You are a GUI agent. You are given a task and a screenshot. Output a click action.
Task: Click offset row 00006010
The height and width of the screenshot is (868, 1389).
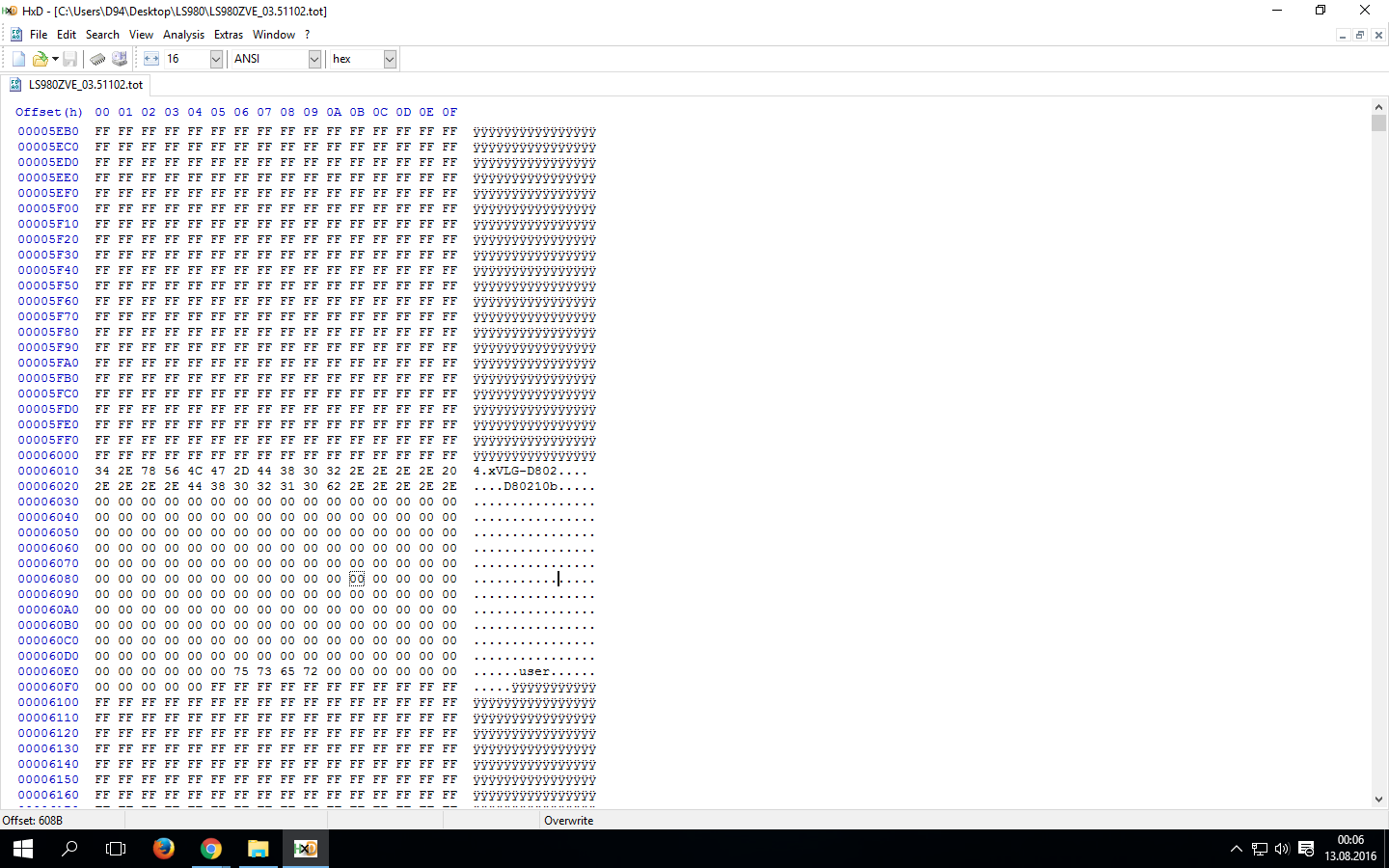[48, 471]
